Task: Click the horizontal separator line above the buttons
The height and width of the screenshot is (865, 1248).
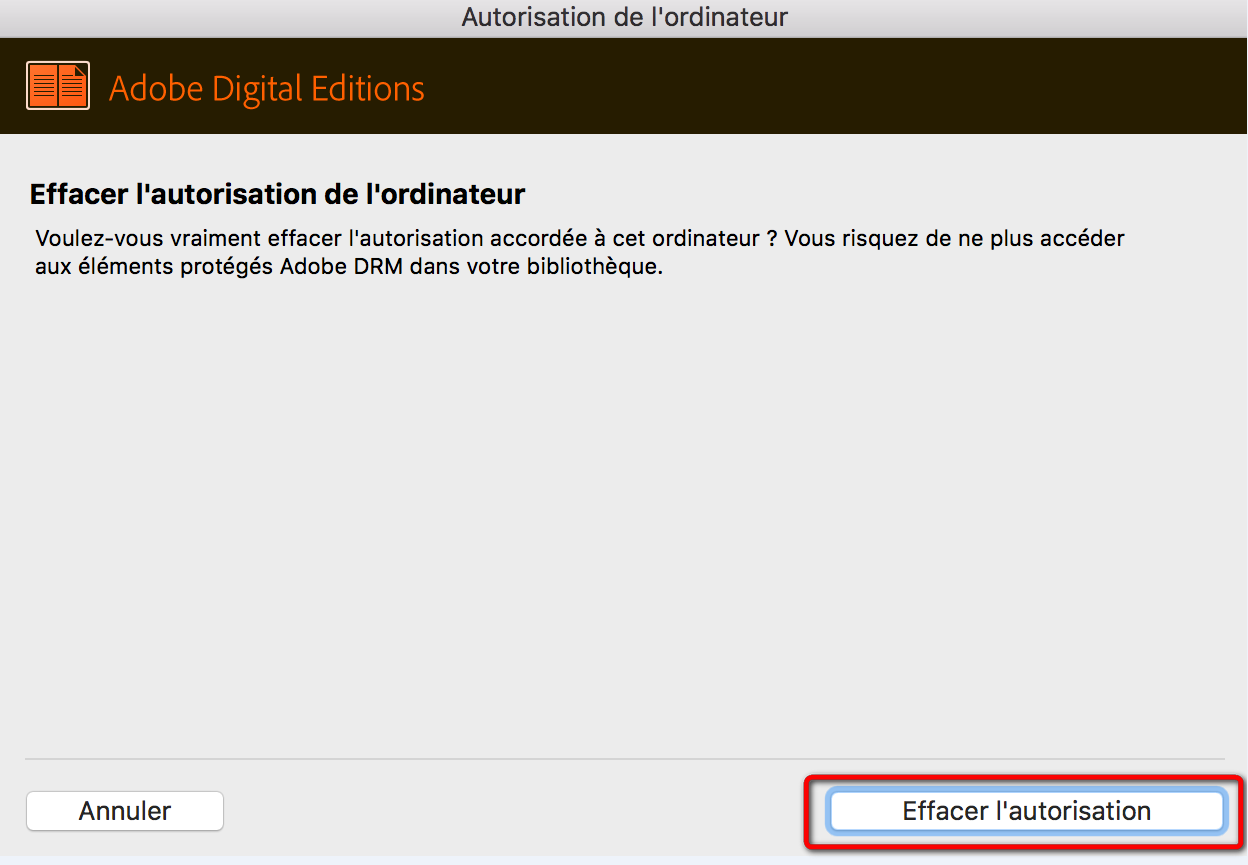Action: tap(624, 759)
